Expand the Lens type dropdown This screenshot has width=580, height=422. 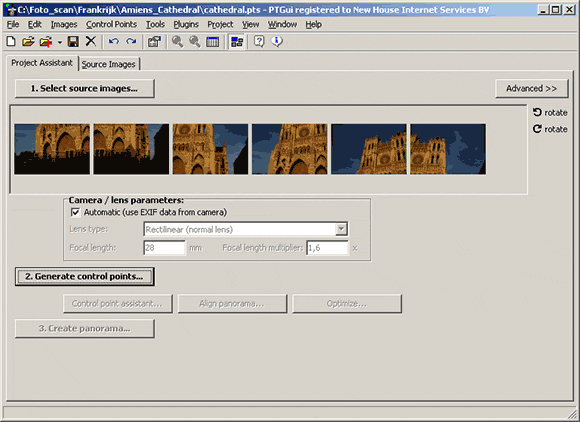pyautogui.click(x=341, y=229)
